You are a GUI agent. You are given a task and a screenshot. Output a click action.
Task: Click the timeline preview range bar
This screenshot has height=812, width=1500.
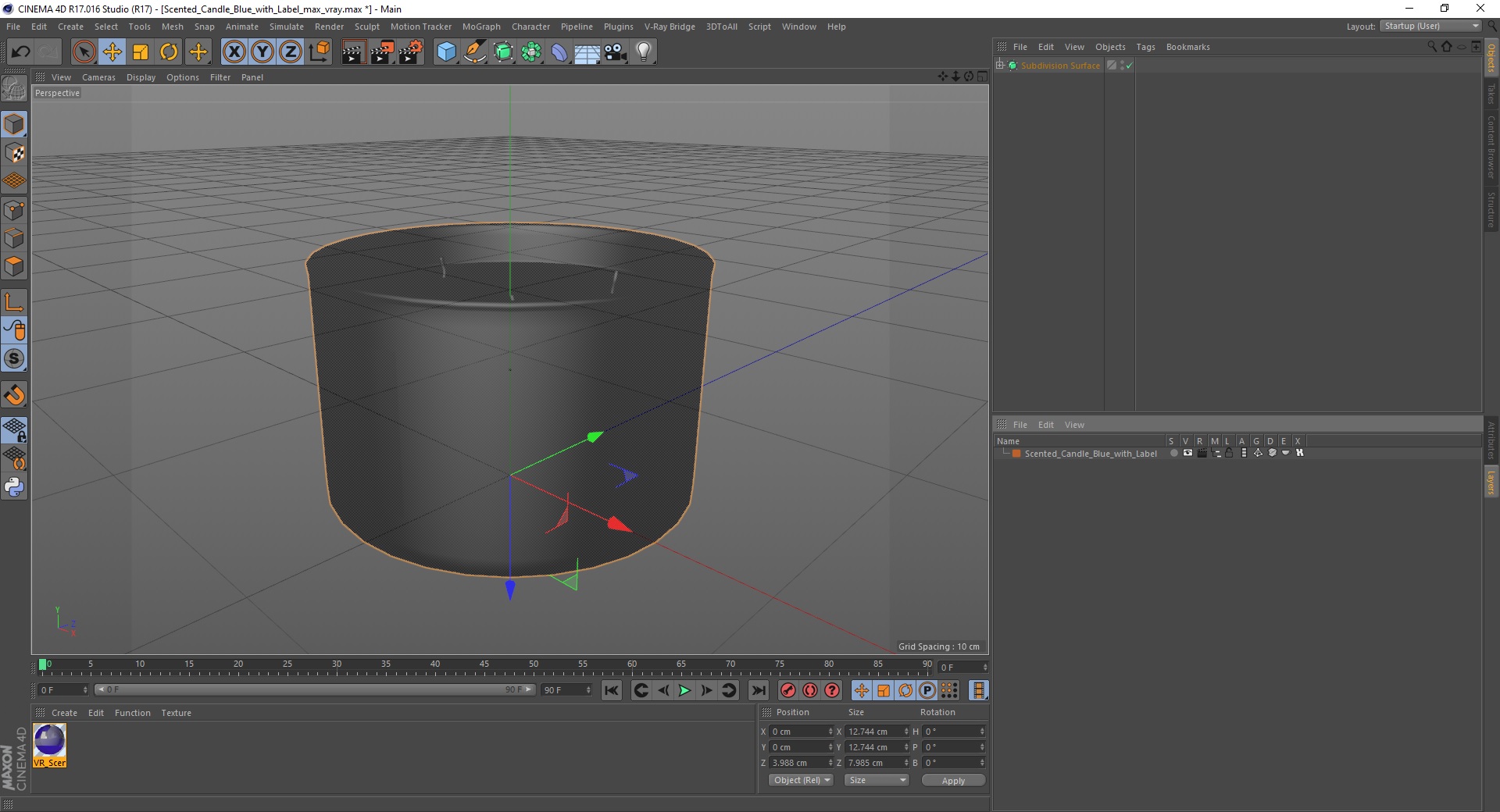tap(315, 689)
